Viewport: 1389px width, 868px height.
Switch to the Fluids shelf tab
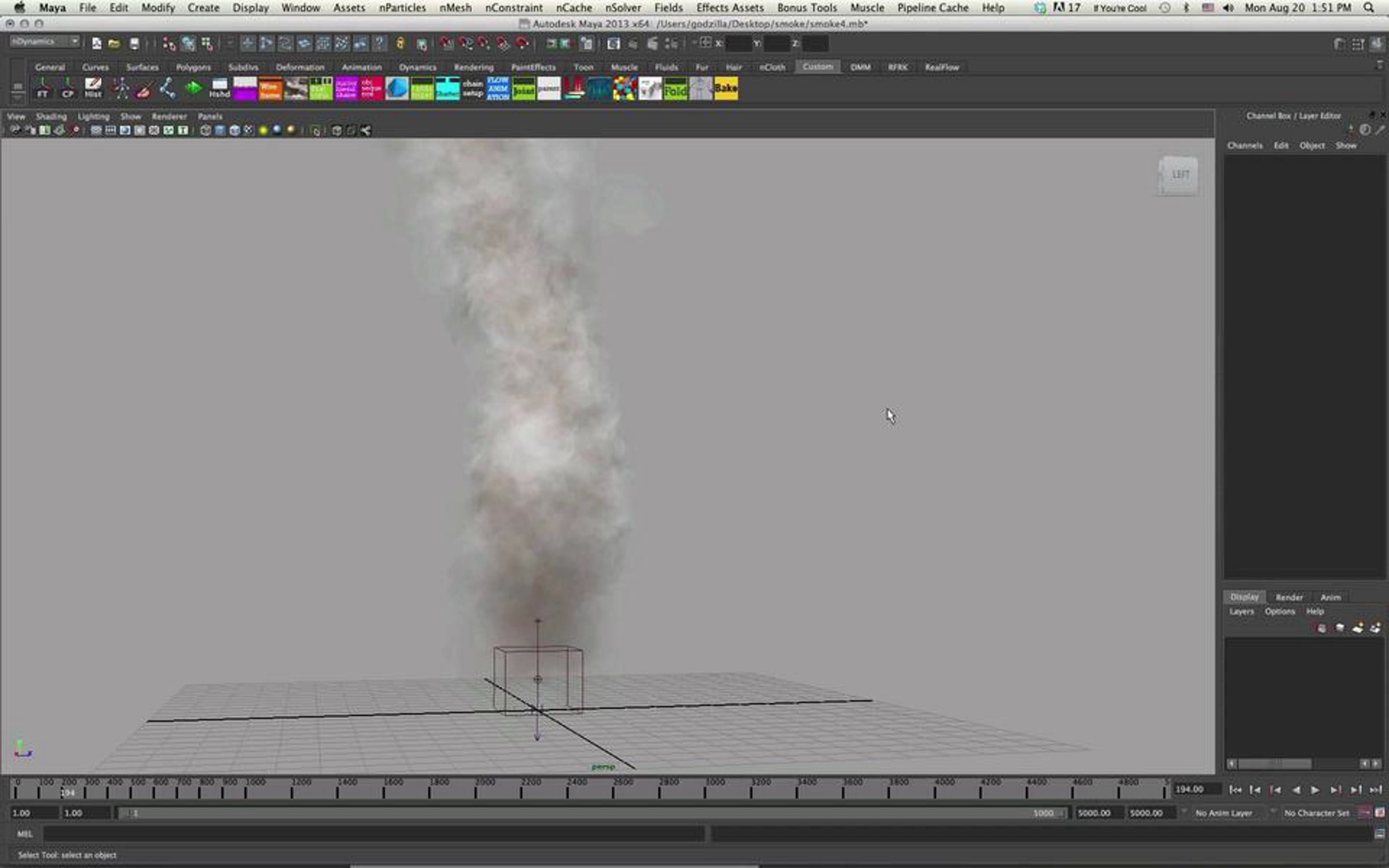pos(666,67)
